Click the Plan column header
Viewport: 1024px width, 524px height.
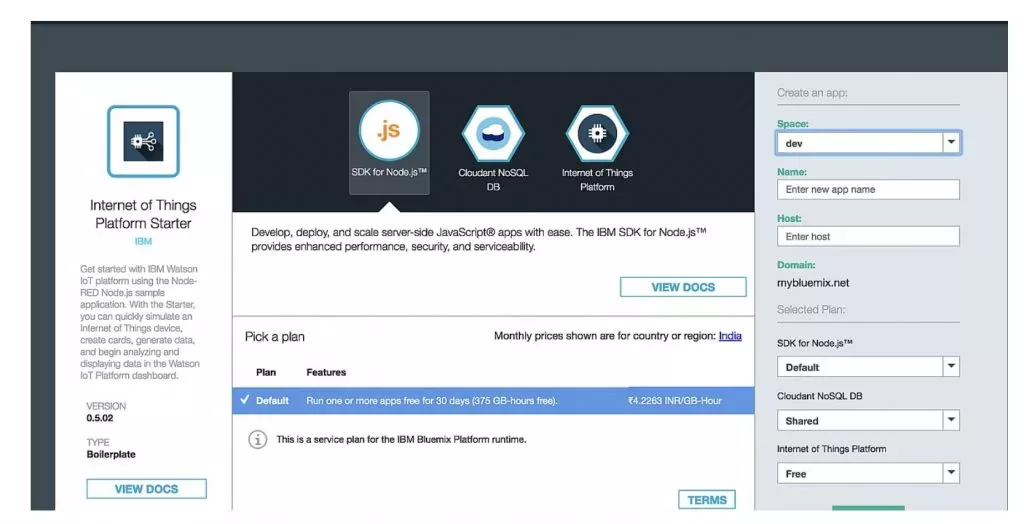266,372
